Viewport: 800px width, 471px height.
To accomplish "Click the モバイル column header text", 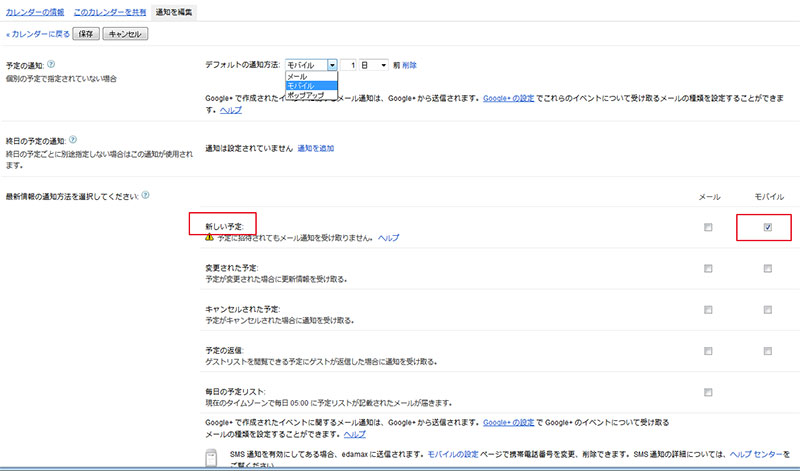I will (769, 197).
